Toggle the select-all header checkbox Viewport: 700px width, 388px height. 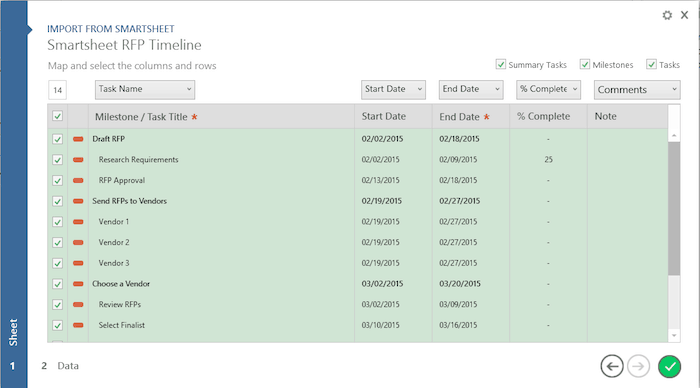point(58,116)
